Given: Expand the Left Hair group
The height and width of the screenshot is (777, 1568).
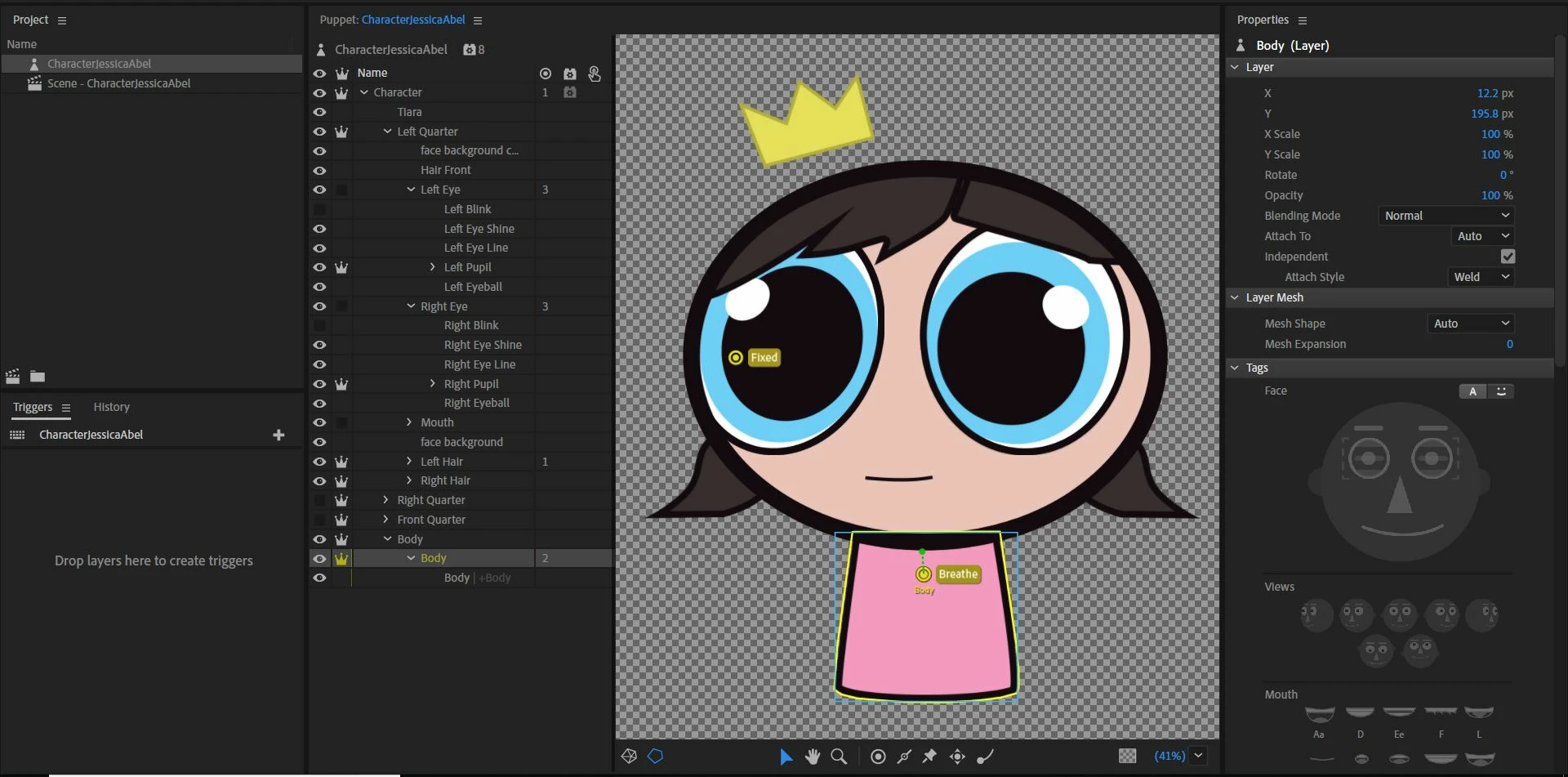Looking at the screenshot, I should pyautogui.click(x=409, y=462).
